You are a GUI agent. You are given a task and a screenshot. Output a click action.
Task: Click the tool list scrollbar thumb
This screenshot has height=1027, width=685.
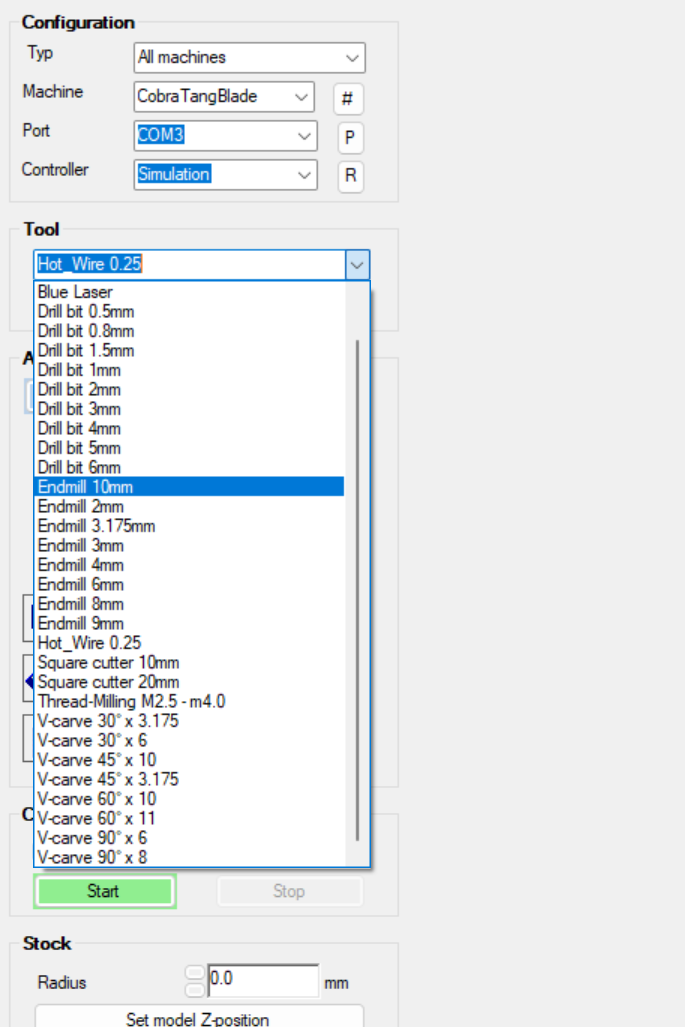[357, 589]
